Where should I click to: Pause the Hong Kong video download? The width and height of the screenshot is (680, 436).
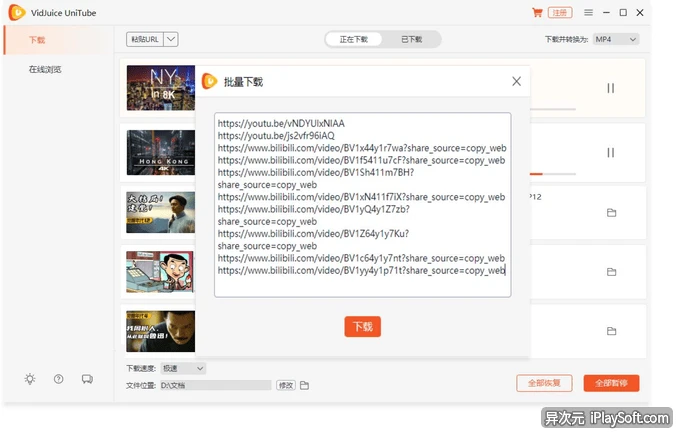click(610, 152)
